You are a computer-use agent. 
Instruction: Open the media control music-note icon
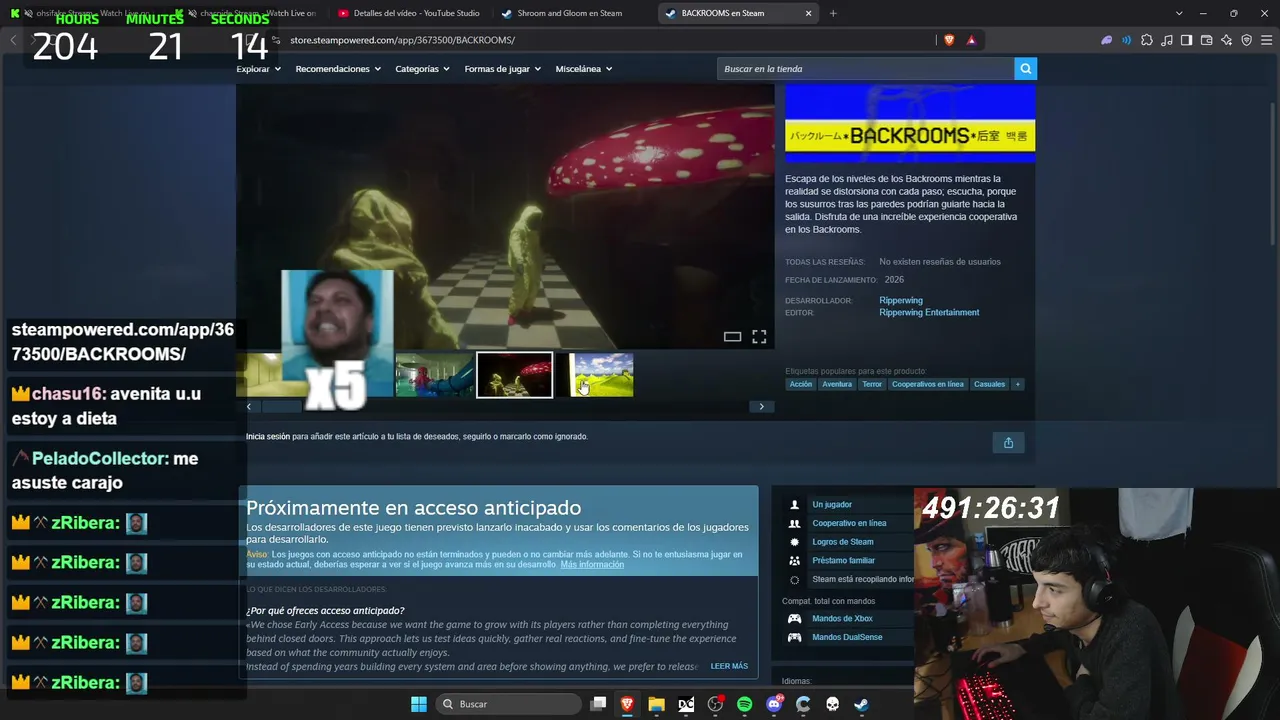pyautogui.click(x=1167, y=40)
